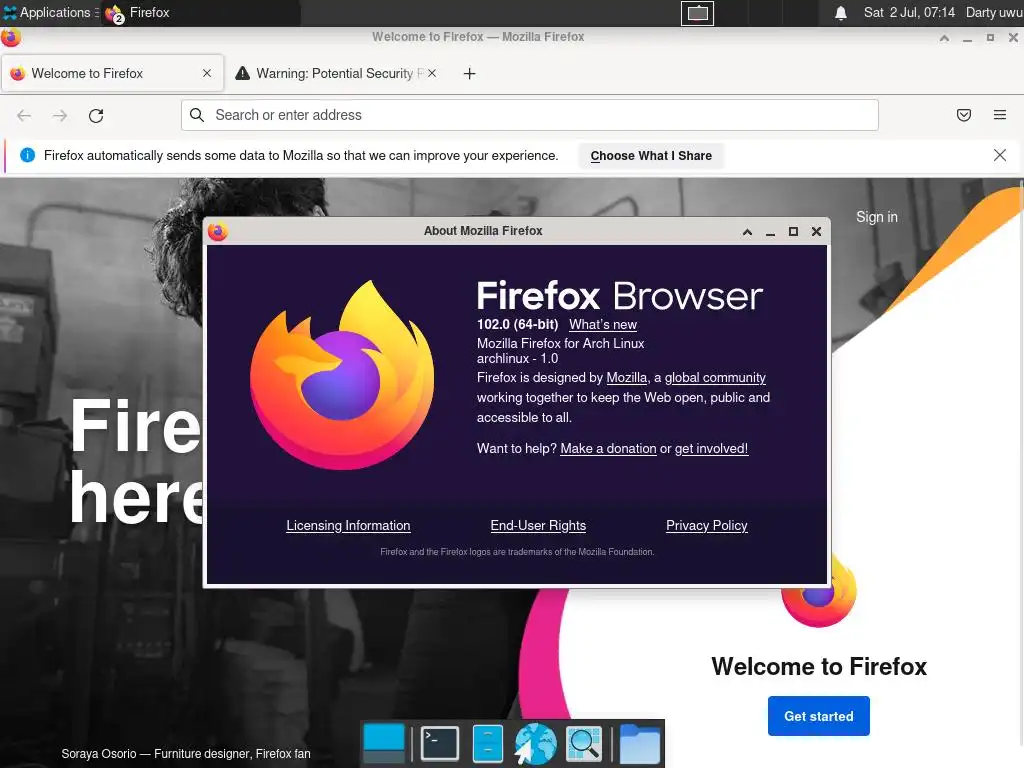This screenshot has height=768, width=1024.
Task: Open the What's new link
Action: [x=603, y=325]
